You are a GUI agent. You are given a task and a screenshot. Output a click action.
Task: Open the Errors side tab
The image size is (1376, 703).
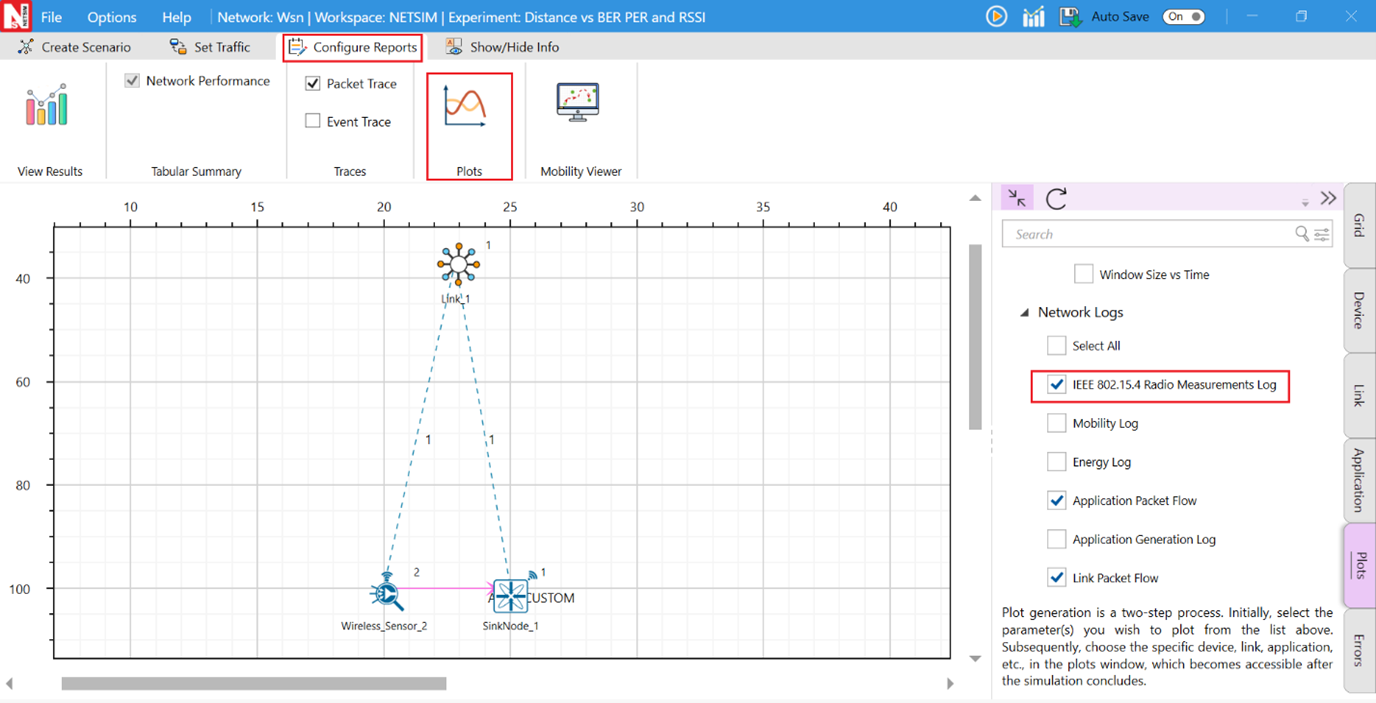click(x=1359, y=650)
